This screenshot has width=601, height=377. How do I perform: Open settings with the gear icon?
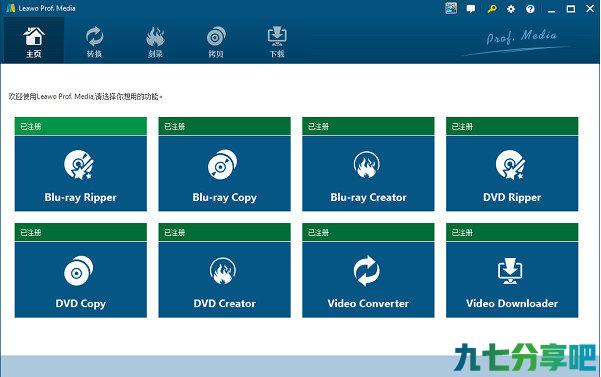point(511,9)
